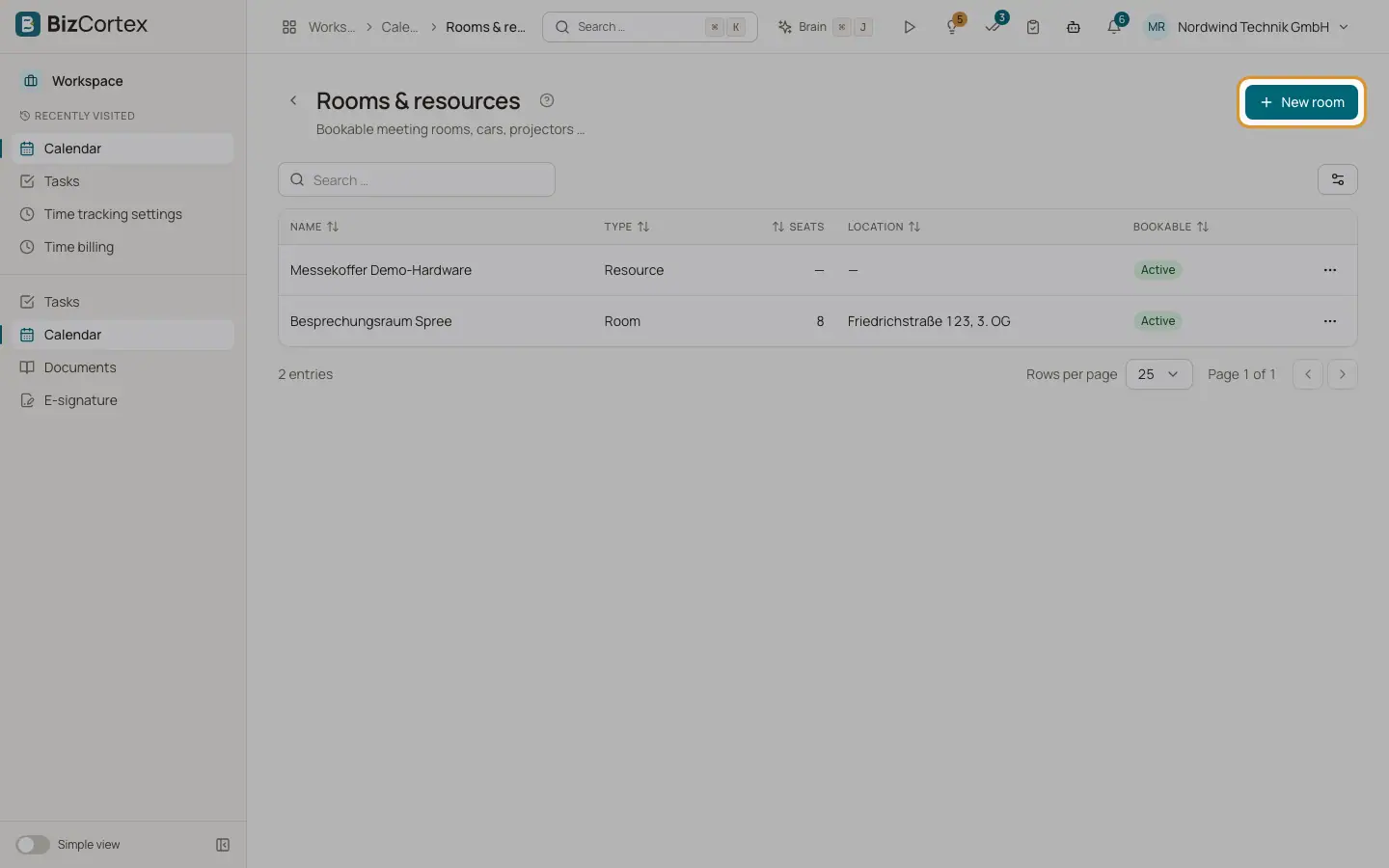The height and width of the screenshot is (868, 1389).
Task: Click the play triangle icon in top bar
Action: [909, 27]
